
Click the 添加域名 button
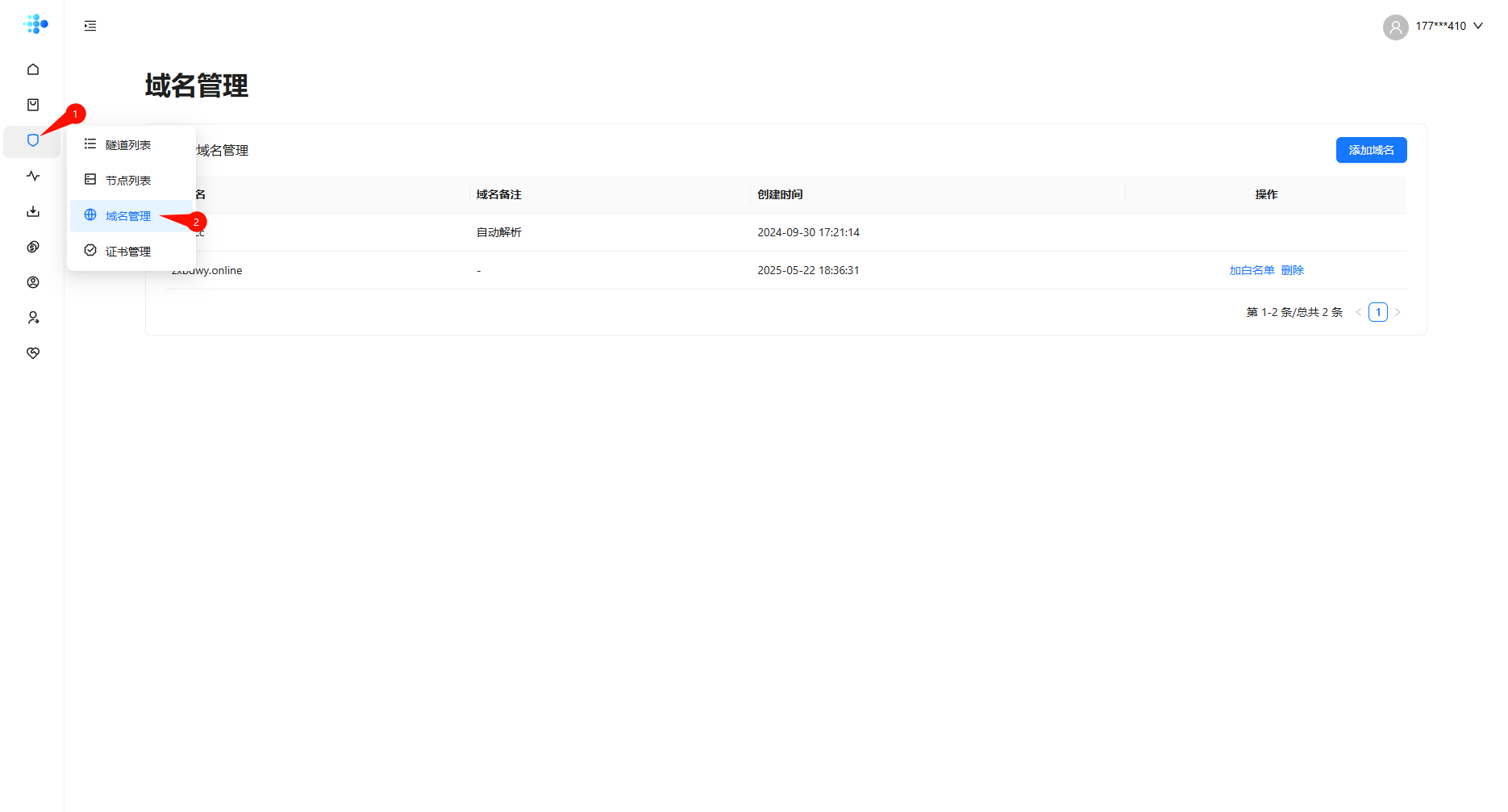click(x=1371, y=150)
